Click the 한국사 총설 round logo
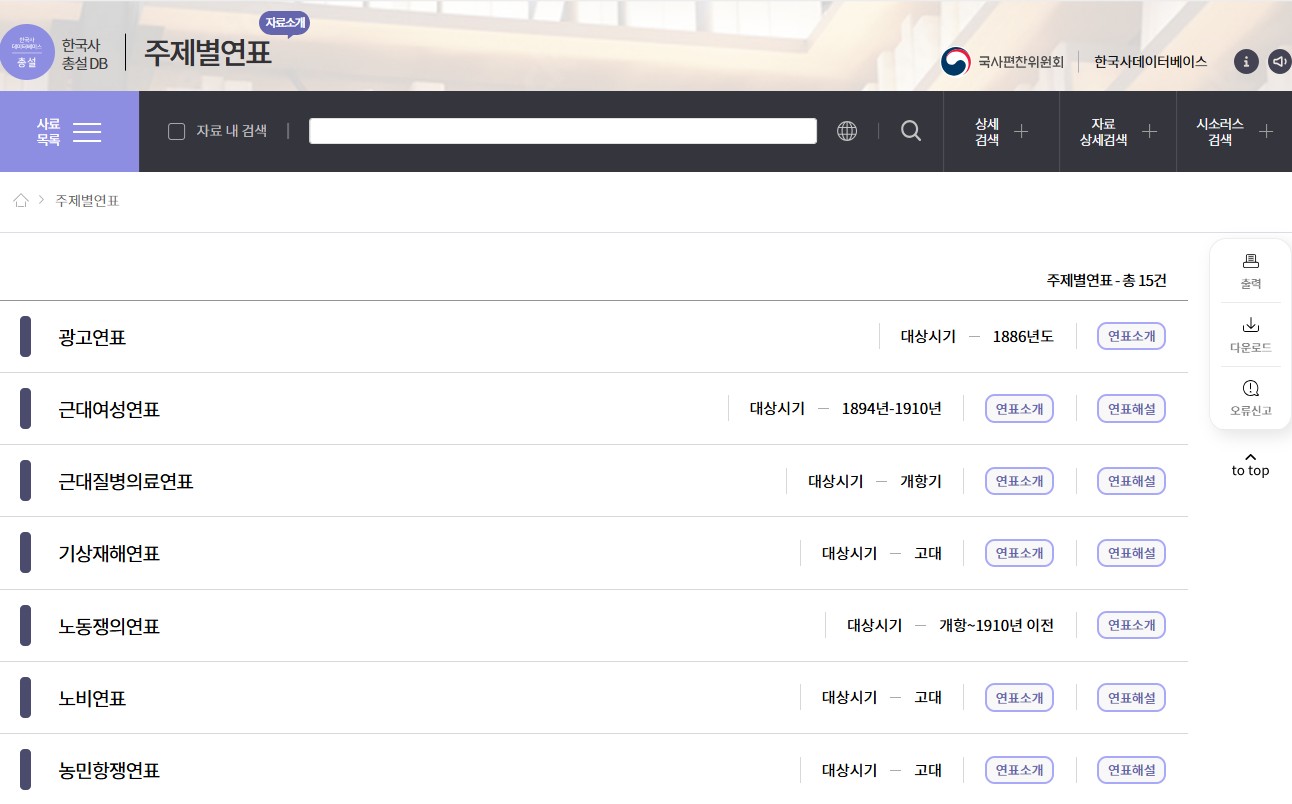The height and width of the screenshot is (804, 1292). [x=27, y=52]
